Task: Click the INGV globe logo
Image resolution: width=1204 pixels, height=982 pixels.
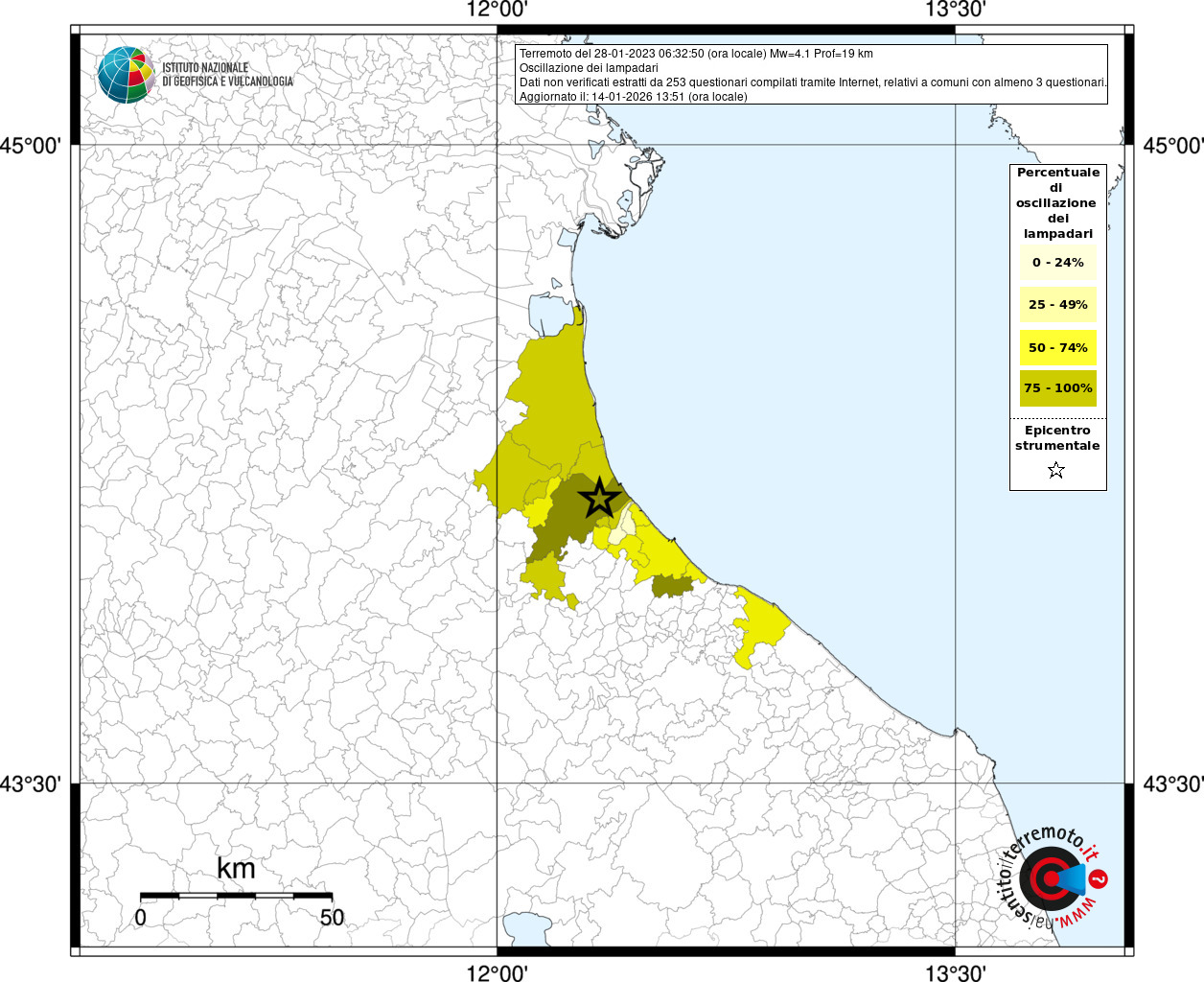Action: click(126, 74)
